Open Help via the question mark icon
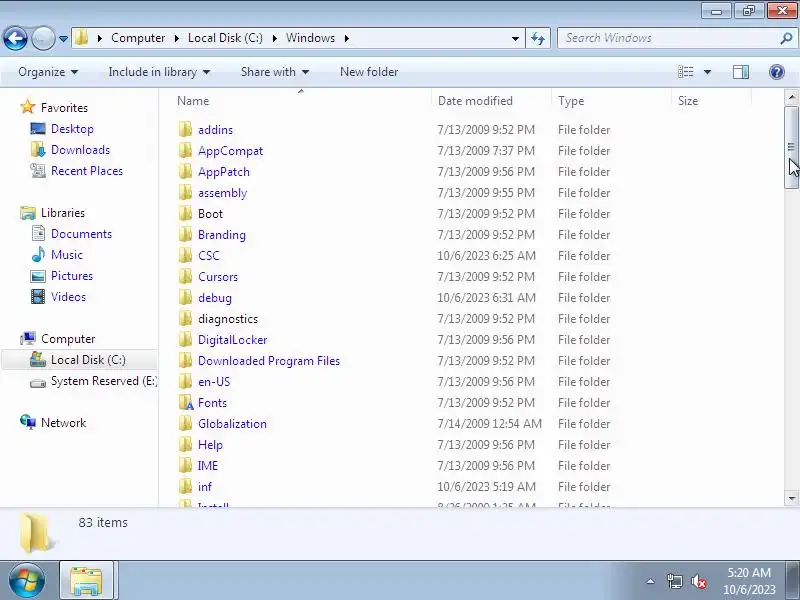Image resolution: width=800 pixels, height=600 pixels. (x=777, y=72)
